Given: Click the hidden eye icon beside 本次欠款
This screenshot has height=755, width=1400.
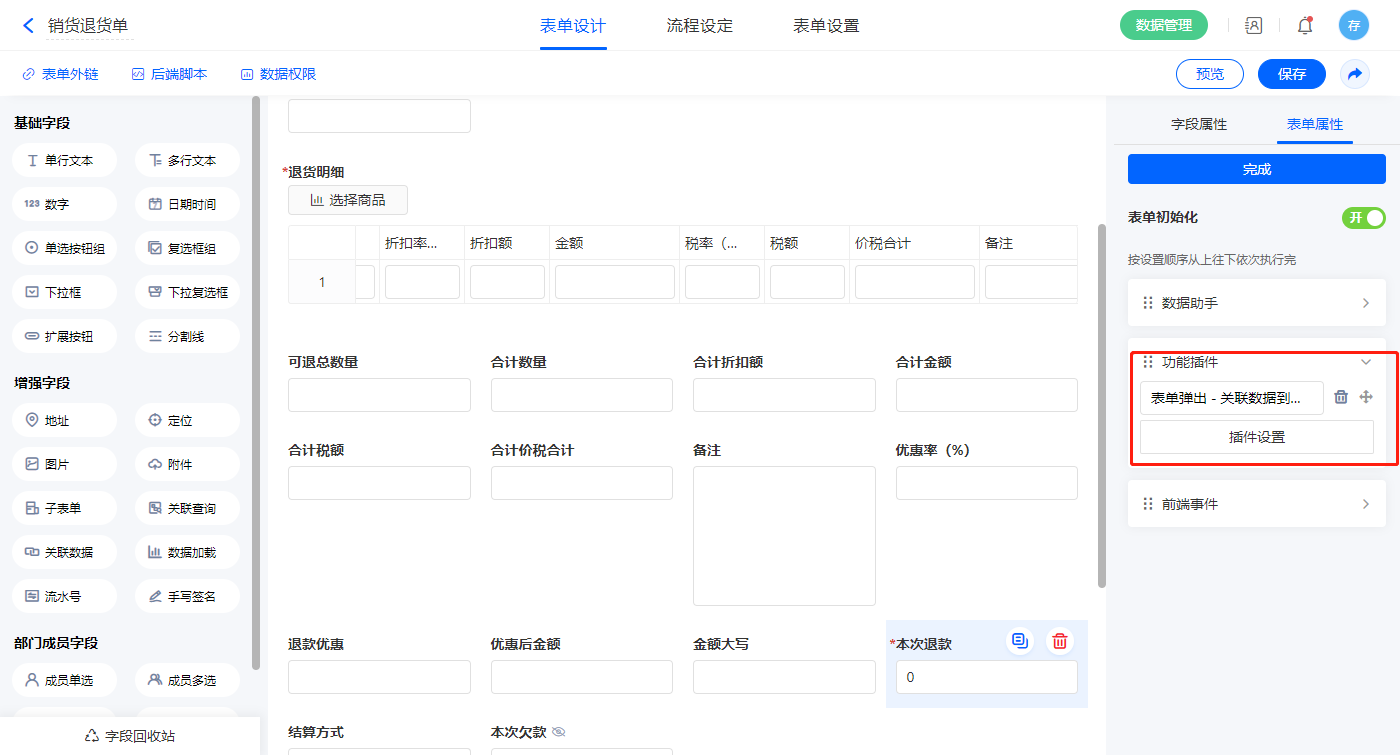Looking at the screenshot, I should [x=559, y=732].
